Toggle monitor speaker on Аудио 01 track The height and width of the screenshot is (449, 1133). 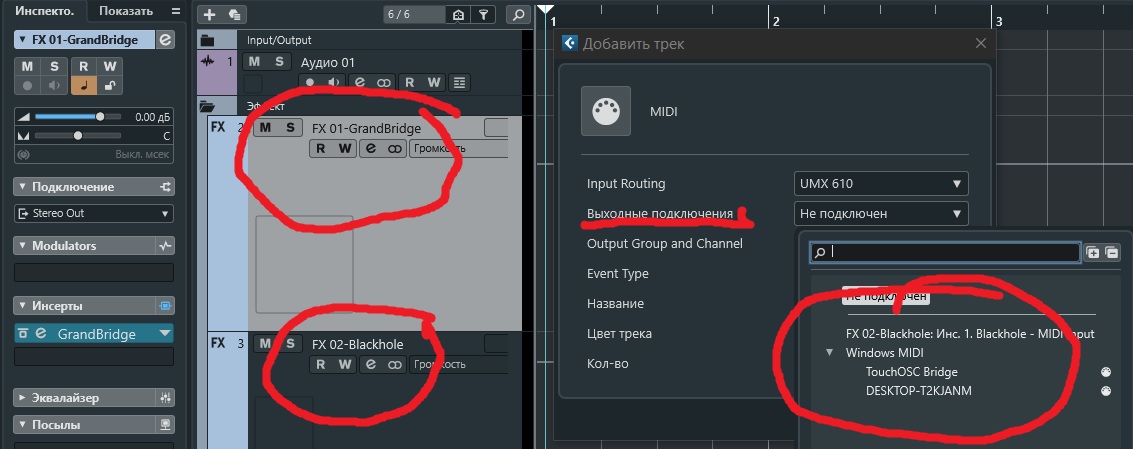[334, 82]
